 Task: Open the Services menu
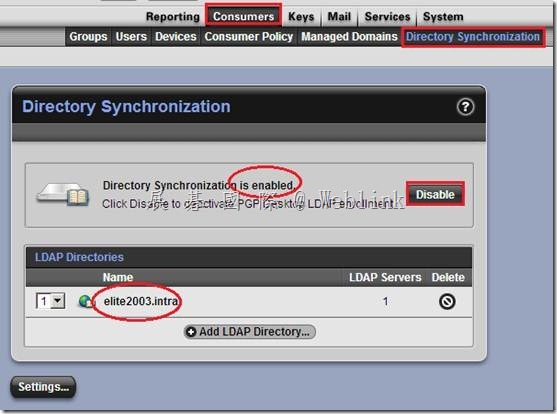[x=387, y=17]
